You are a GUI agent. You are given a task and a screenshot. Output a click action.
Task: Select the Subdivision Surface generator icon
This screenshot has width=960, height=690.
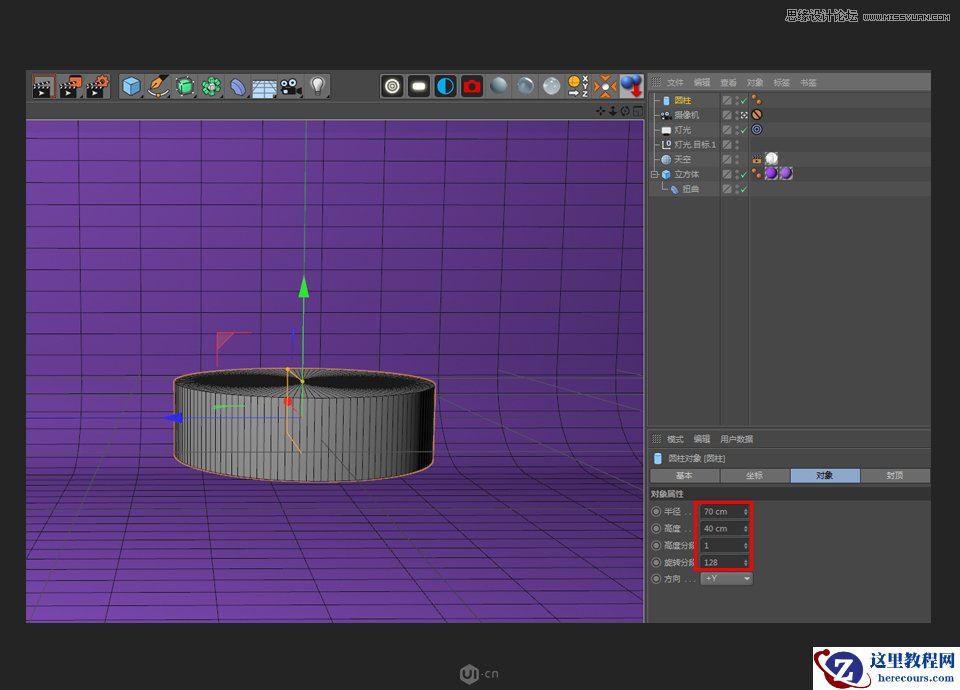point(184,86)
